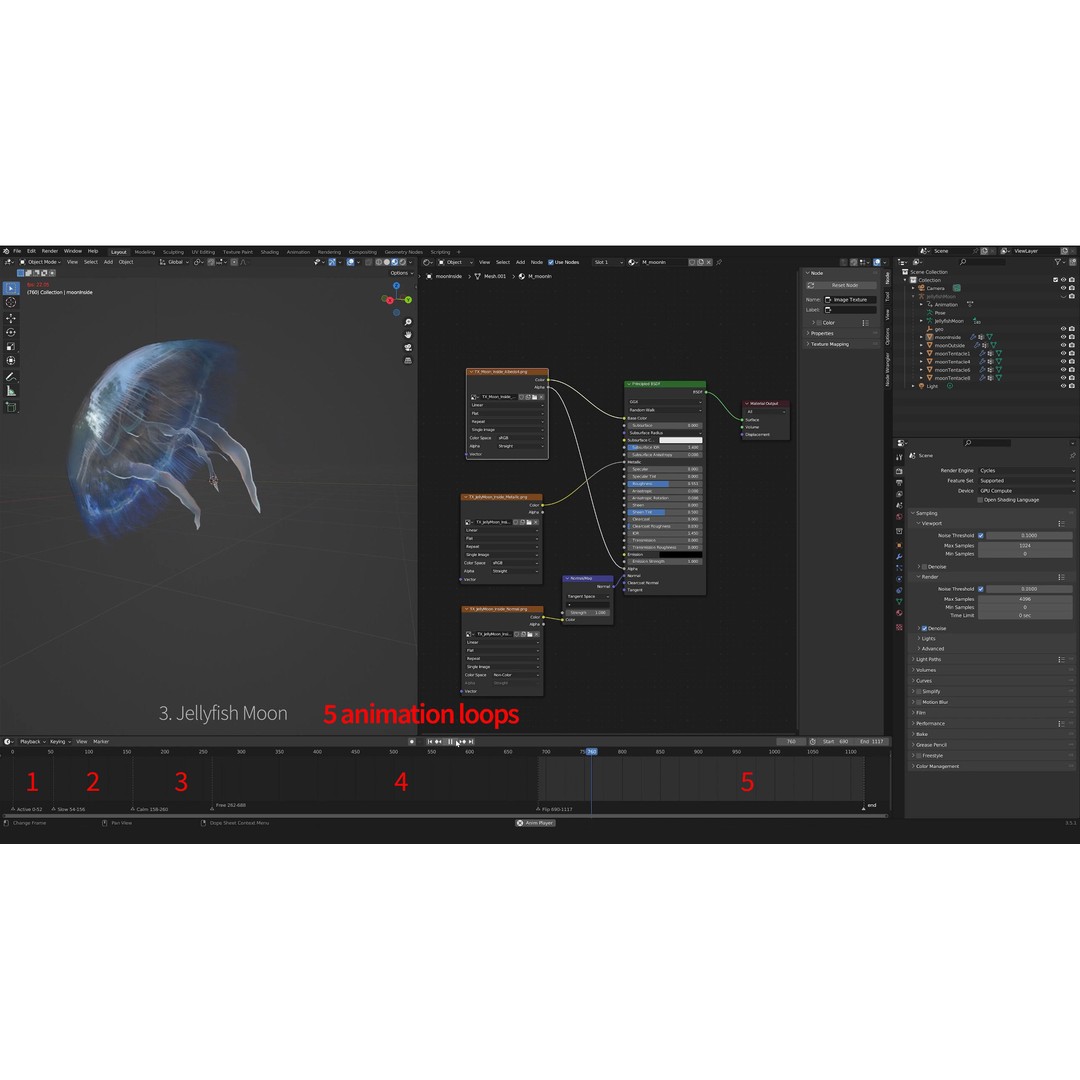Select the Add Cube tool

(x=11, y=407)
